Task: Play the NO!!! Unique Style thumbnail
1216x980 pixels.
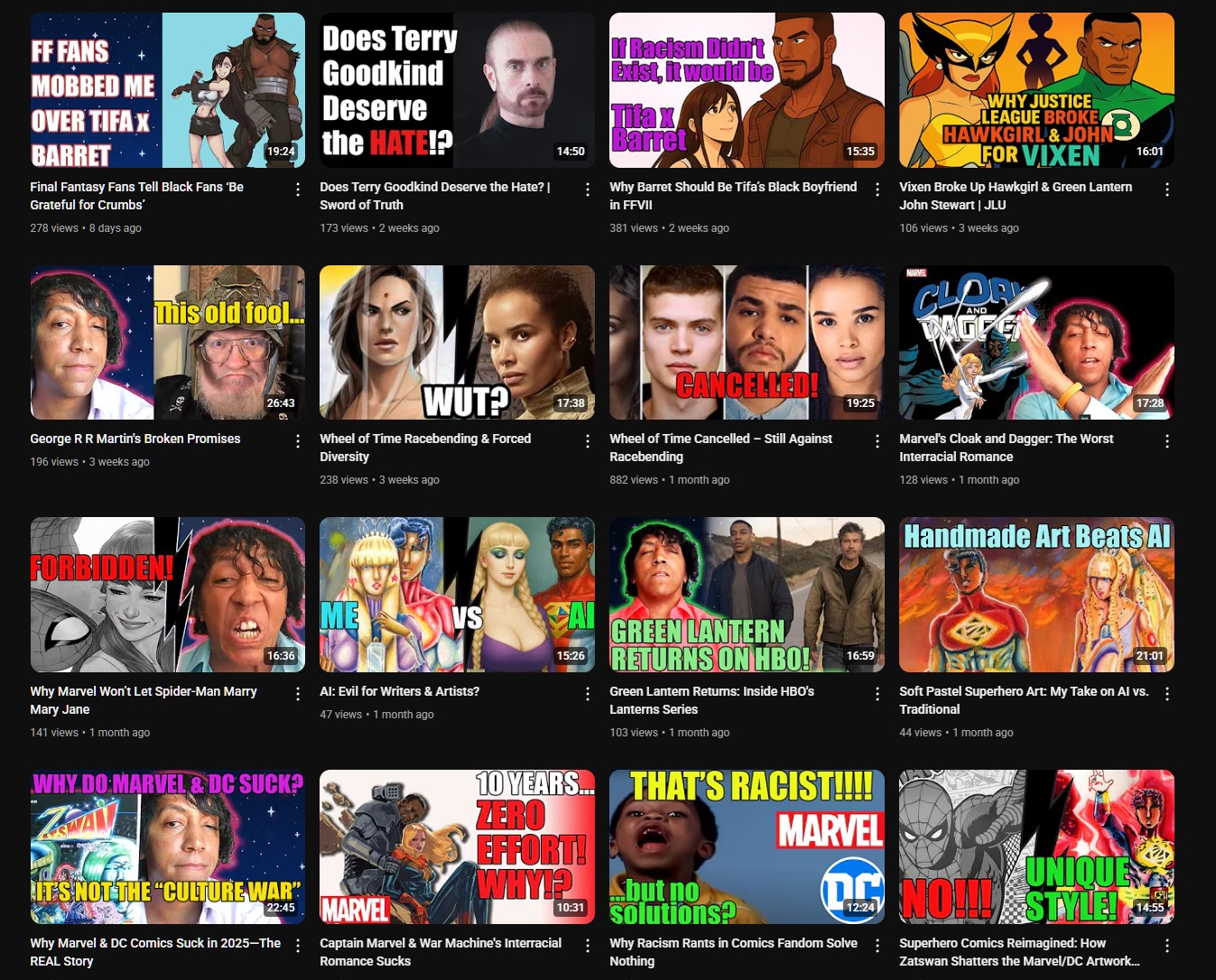Action: pyautogui.click(x=1037, y=846)
